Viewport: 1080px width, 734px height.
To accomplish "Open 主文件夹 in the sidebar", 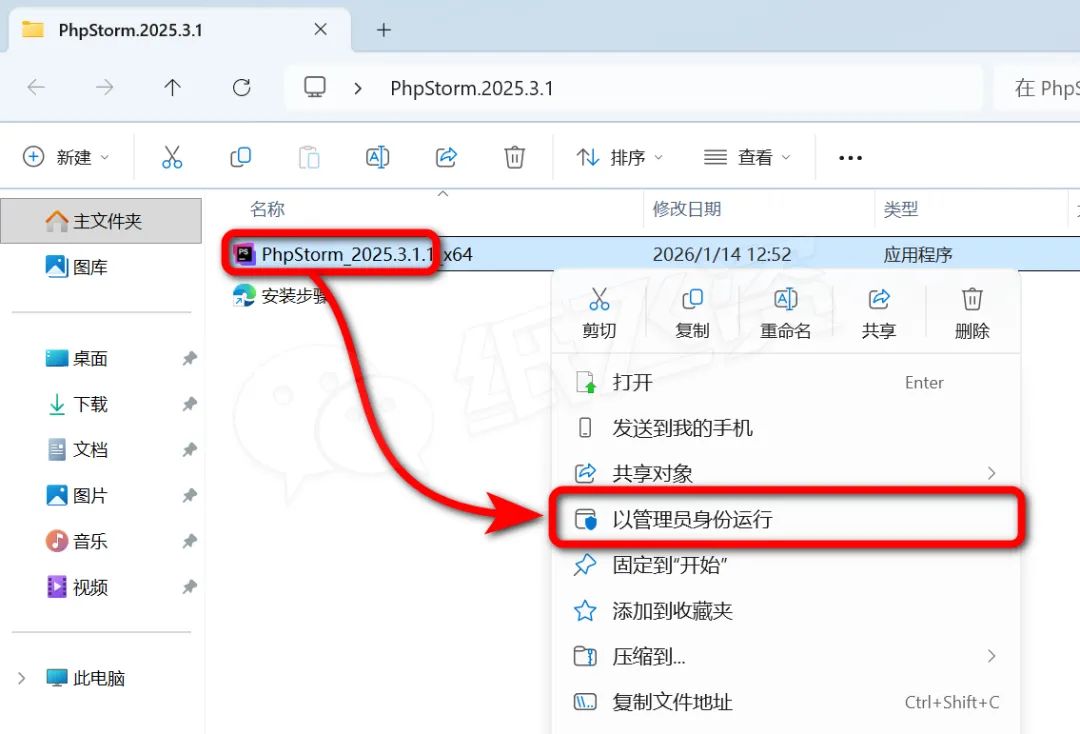I will tap(101, 221).
